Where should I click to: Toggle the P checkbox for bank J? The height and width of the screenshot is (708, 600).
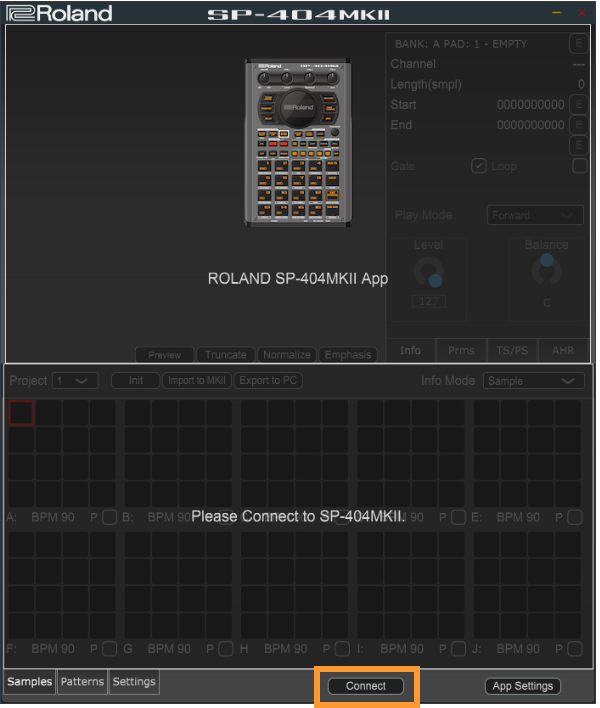[574, 649]
